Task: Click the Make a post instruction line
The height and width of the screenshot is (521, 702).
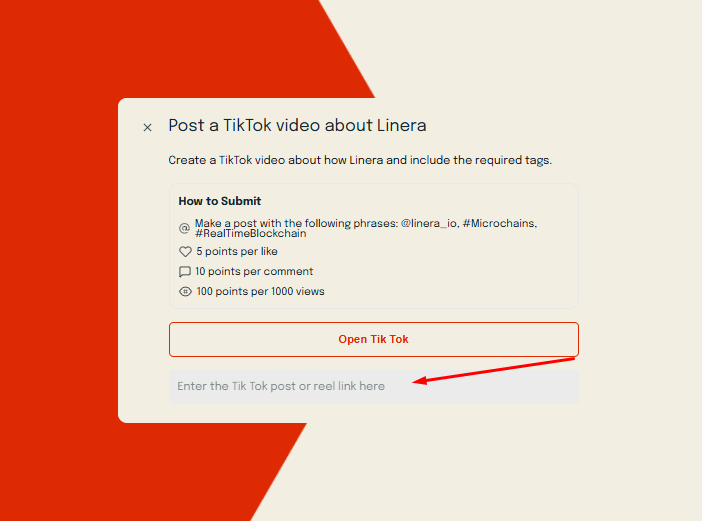Action: pos(366,228)
